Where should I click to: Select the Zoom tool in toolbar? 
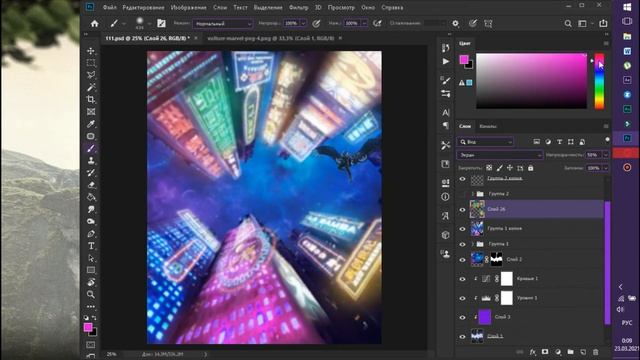pos(91,294)
